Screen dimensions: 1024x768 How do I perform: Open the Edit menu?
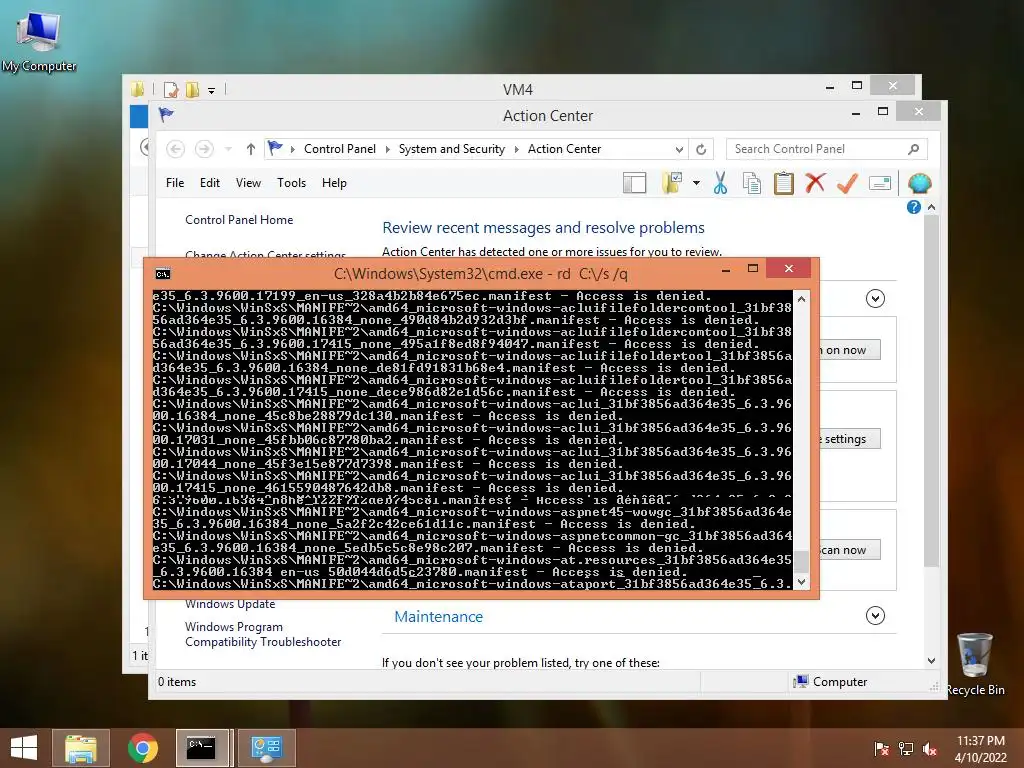click(x=210, y=183)
